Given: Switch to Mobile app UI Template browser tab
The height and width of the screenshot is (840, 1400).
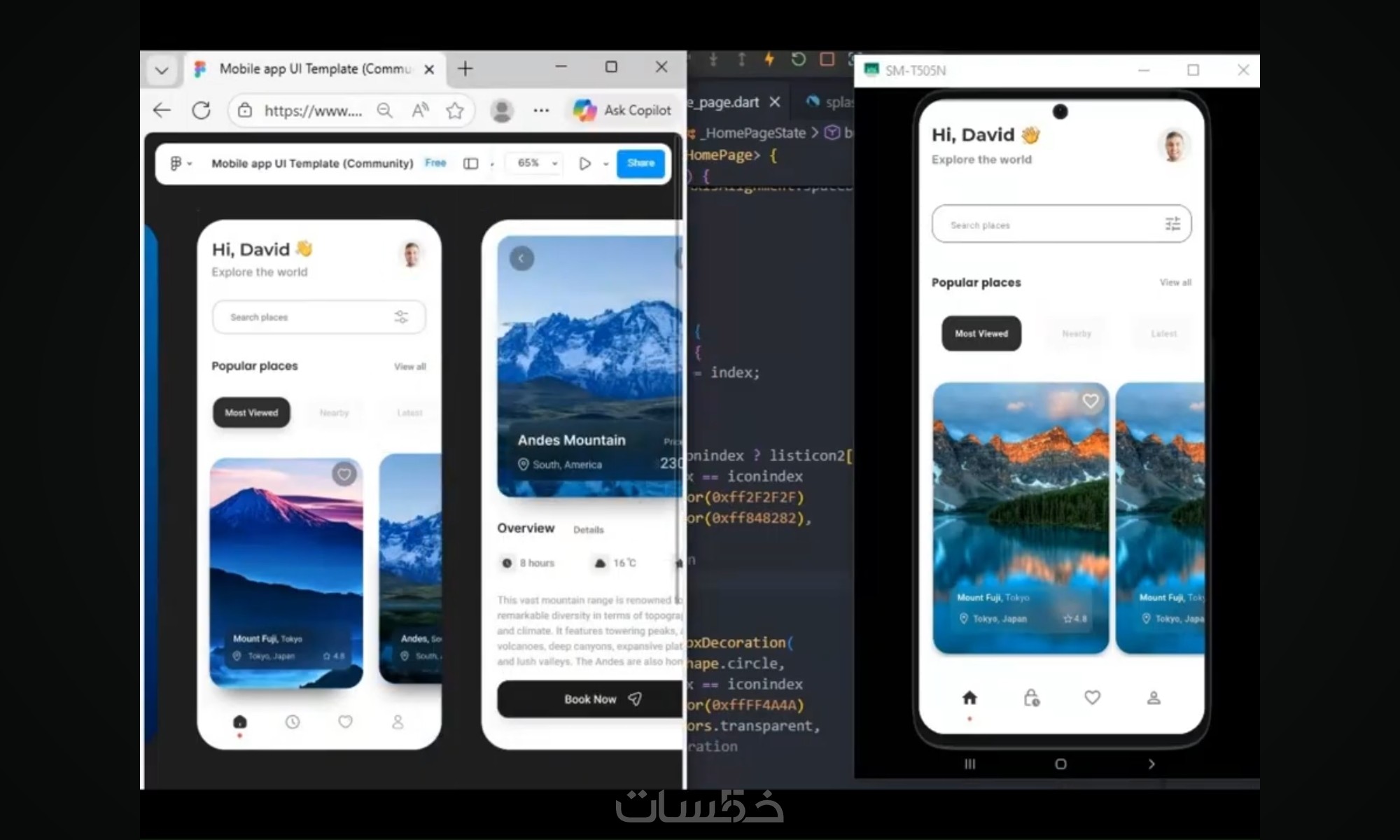Looking at the screenshot, I should [x=315, y=69].
